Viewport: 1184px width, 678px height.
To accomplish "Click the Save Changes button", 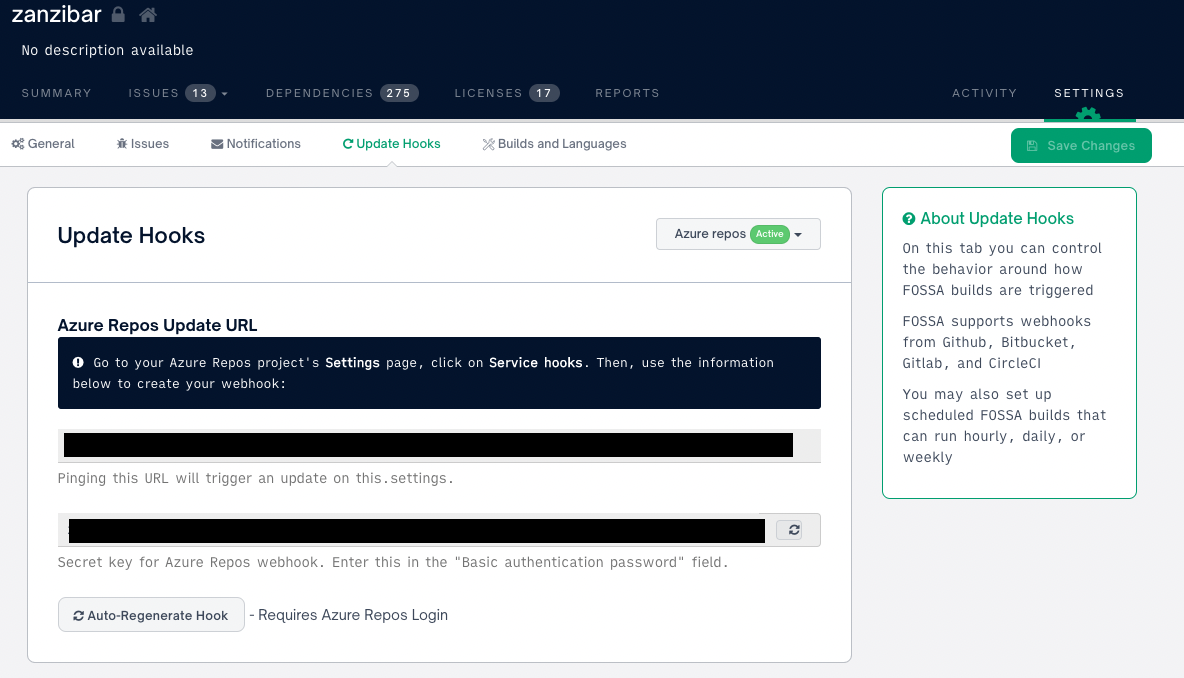I will coord(1081,146).
